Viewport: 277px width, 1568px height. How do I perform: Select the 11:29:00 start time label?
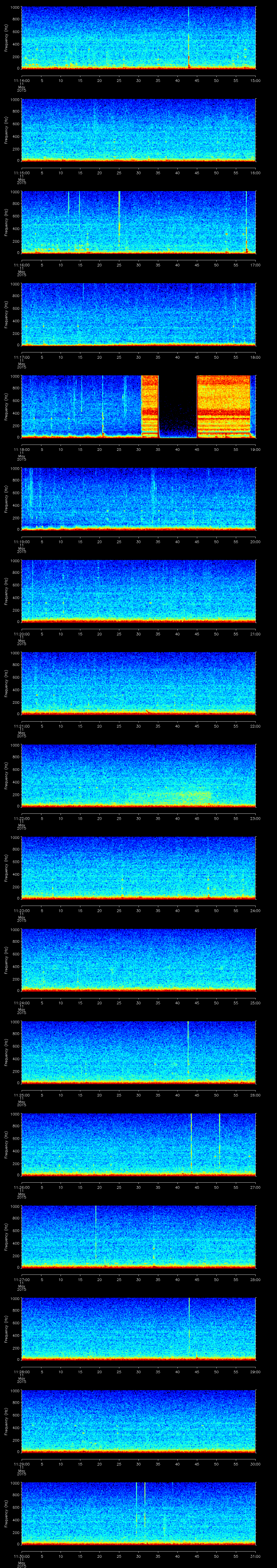coord(21,1464)
